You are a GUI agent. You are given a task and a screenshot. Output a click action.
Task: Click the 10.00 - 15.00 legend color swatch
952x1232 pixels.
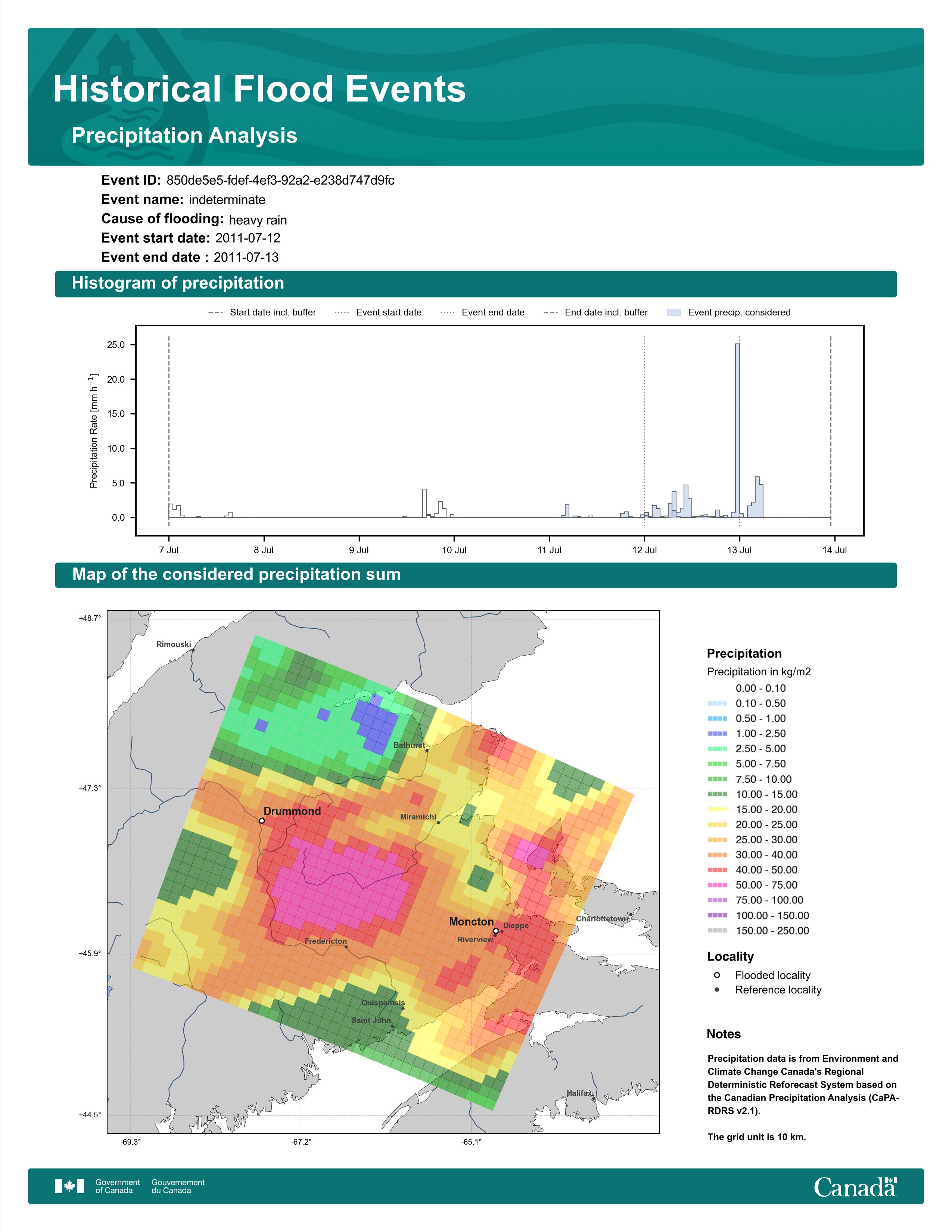(x=717, y=794)
